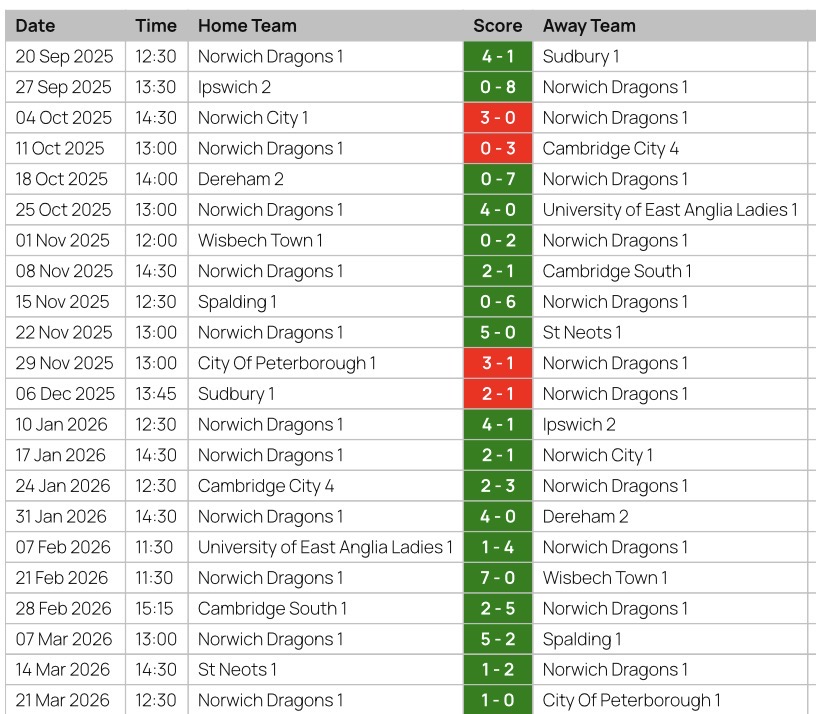Screen dimensions: 816x714
Task: Click the red 3 - 0 score badge
Action: pos(498,118)
